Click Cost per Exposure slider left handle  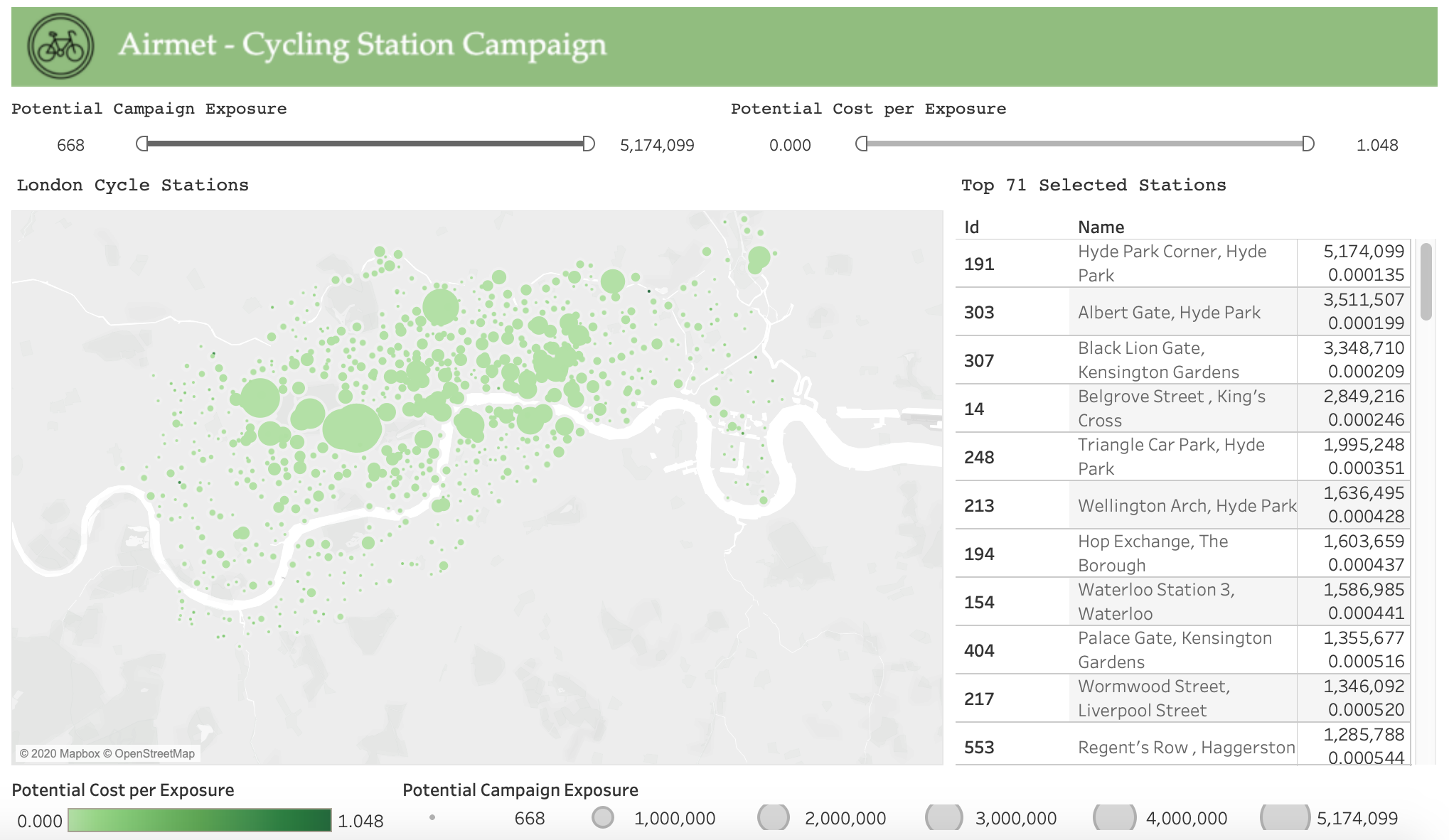[x=862, y=144]
